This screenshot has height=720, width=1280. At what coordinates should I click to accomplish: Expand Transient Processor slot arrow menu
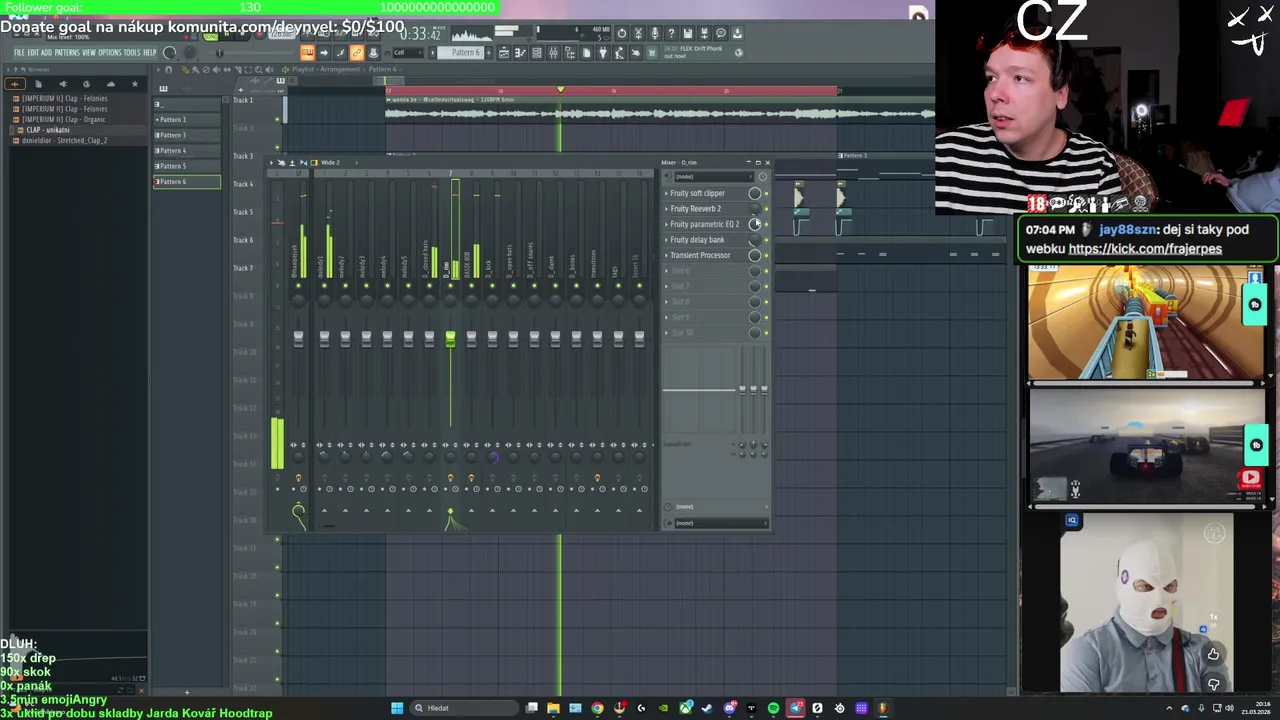pos(666,255)
